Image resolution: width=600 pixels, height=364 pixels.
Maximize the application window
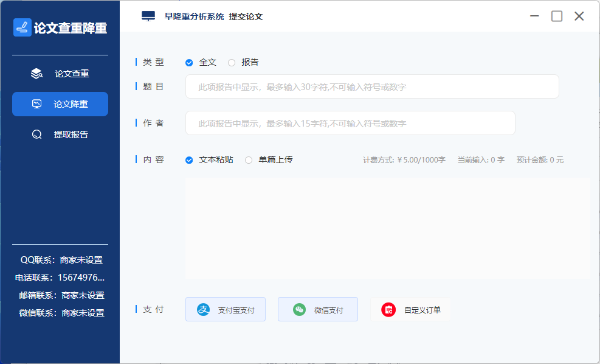click(557, 16)
